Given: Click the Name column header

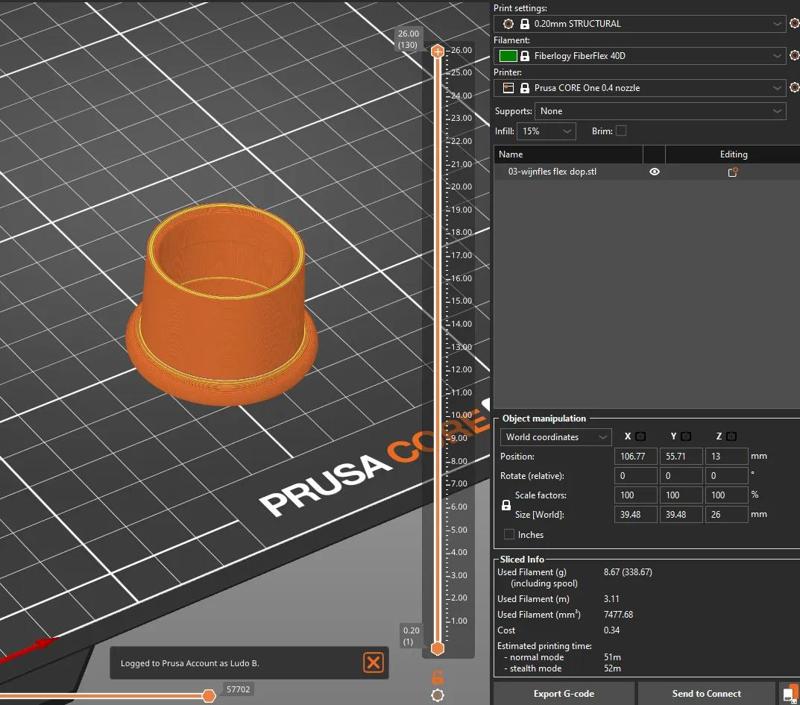Looking at the screenshot, I should pos(568,154).
